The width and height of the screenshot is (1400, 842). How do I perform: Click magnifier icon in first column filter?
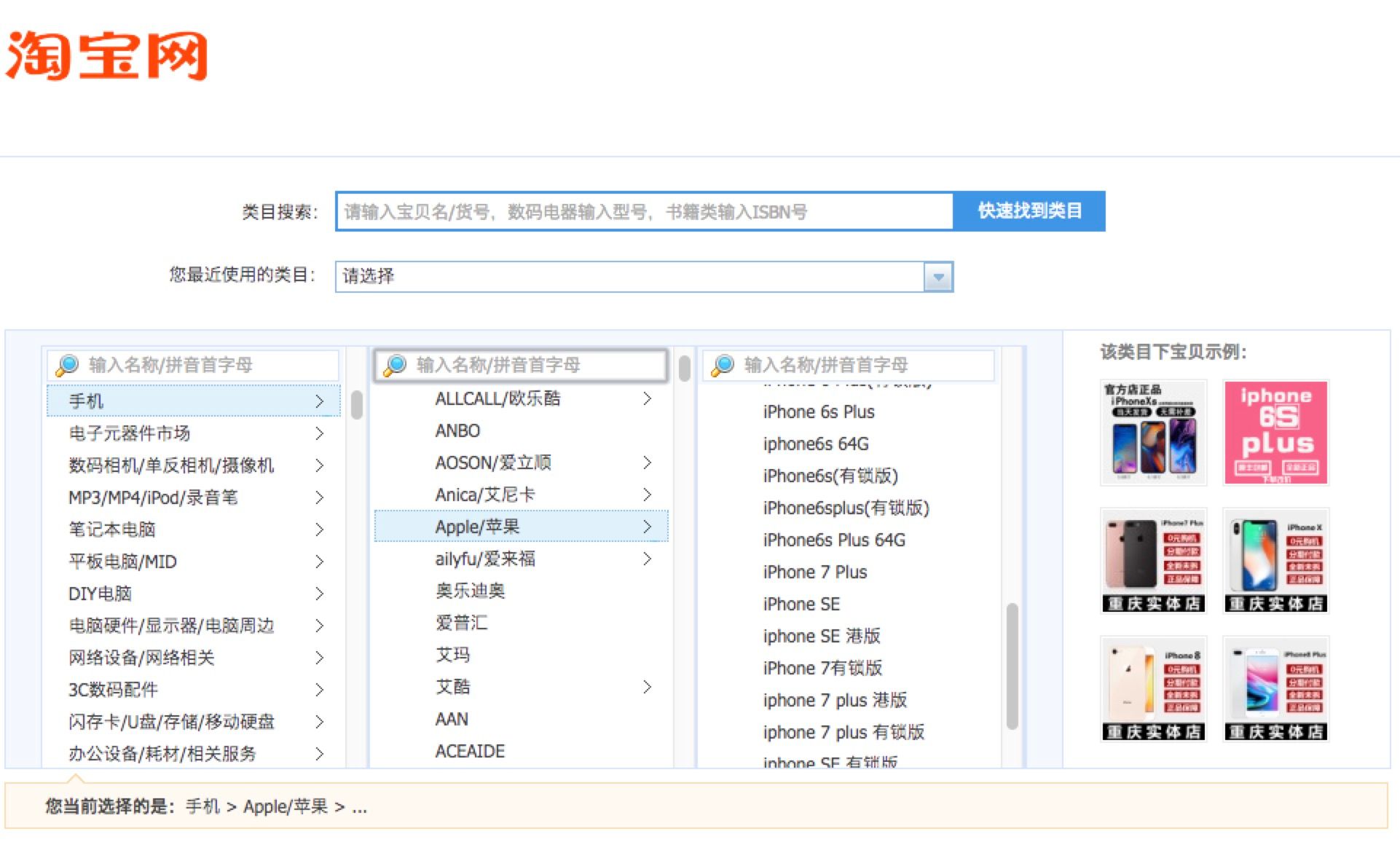coord(68,365)
